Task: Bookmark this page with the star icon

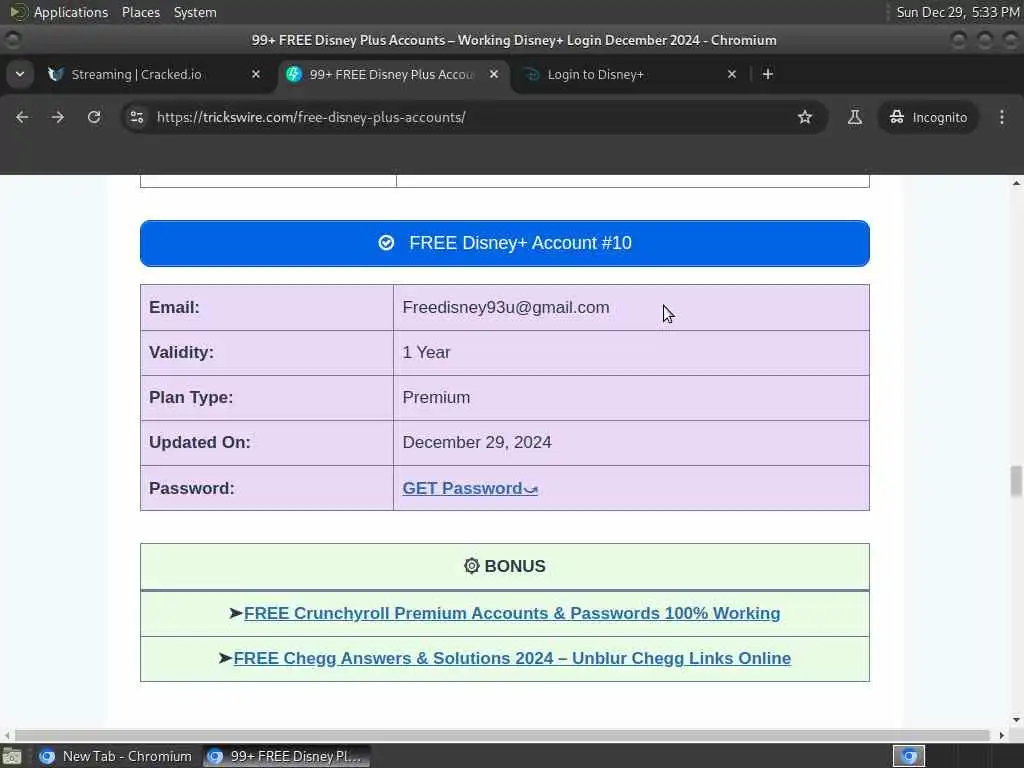Action: (805, 117)
